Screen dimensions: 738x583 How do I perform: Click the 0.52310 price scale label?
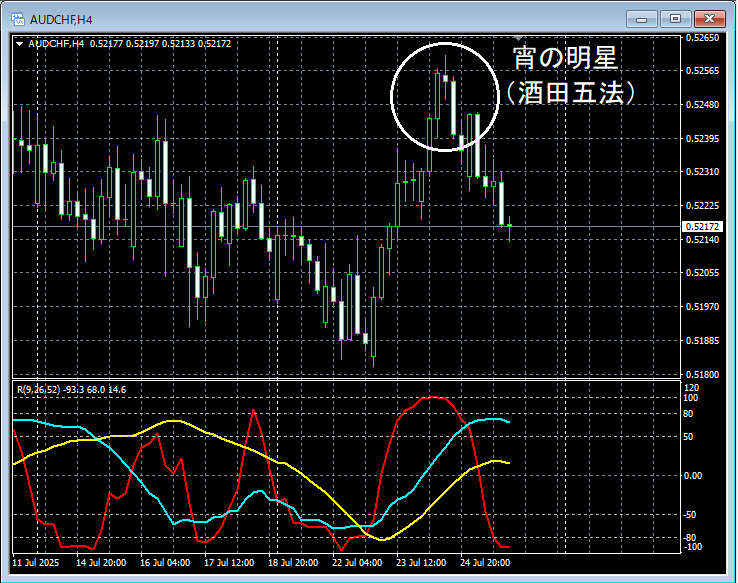pyautogui.click(x=703, y=172)
